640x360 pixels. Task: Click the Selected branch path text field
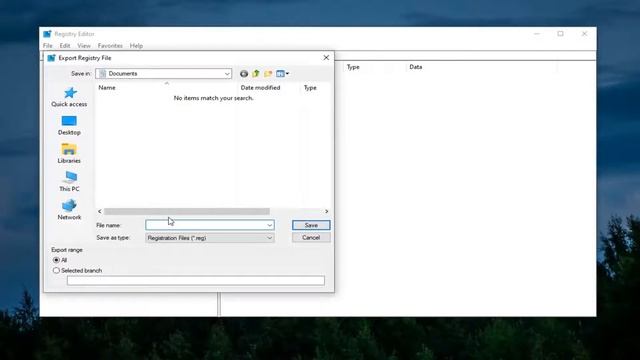(x=196, y=280)
